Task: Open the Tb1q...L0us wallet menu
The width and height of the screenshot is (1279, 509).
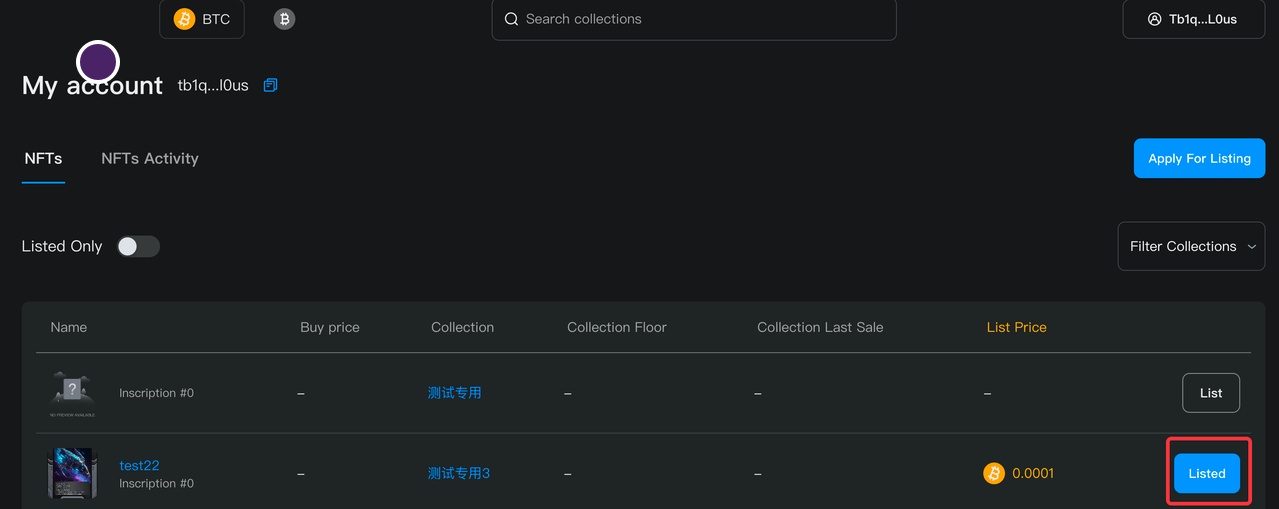Action: click(1193, 19)
